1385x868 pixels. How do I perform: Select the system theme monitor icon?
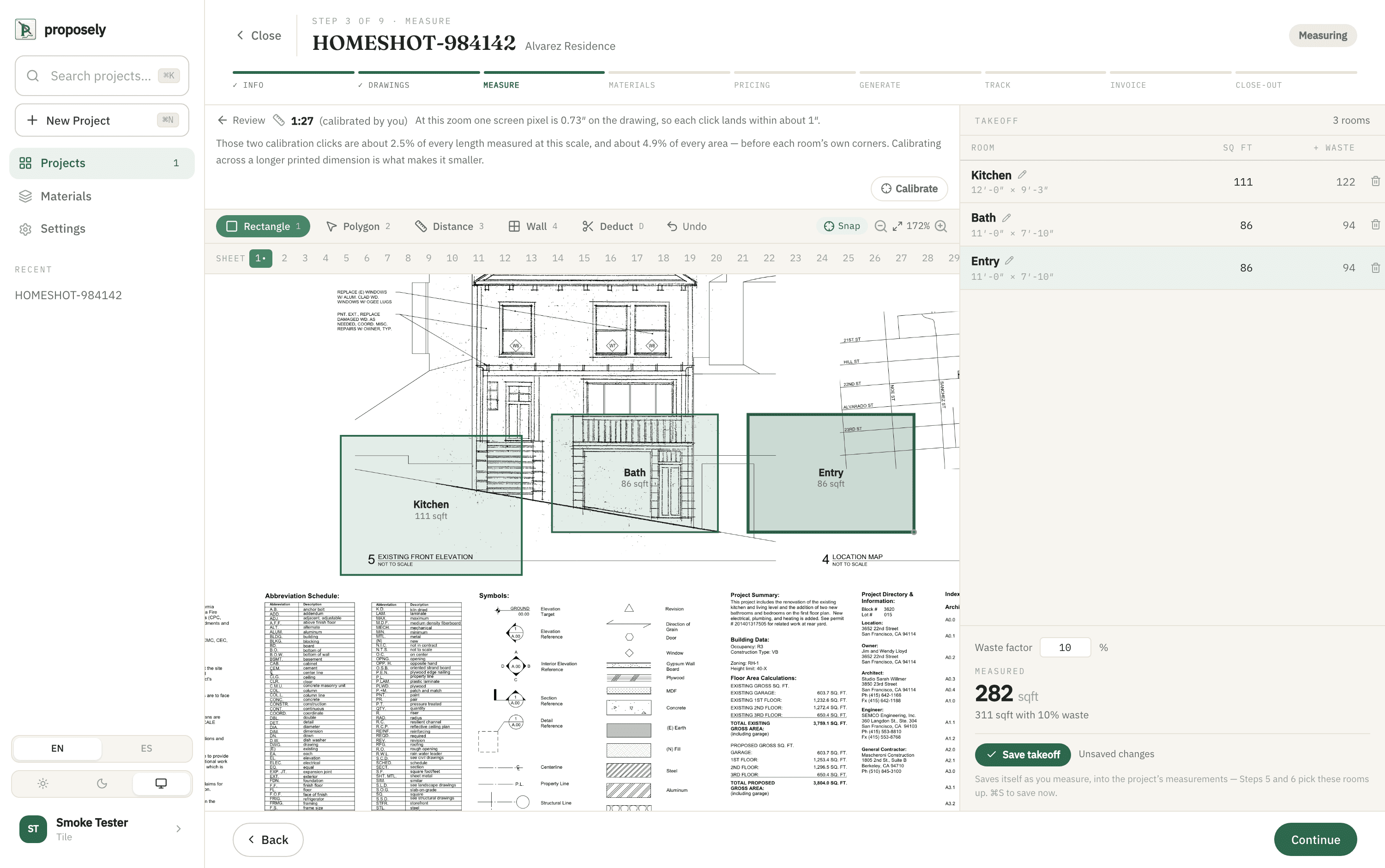(161, 784)
